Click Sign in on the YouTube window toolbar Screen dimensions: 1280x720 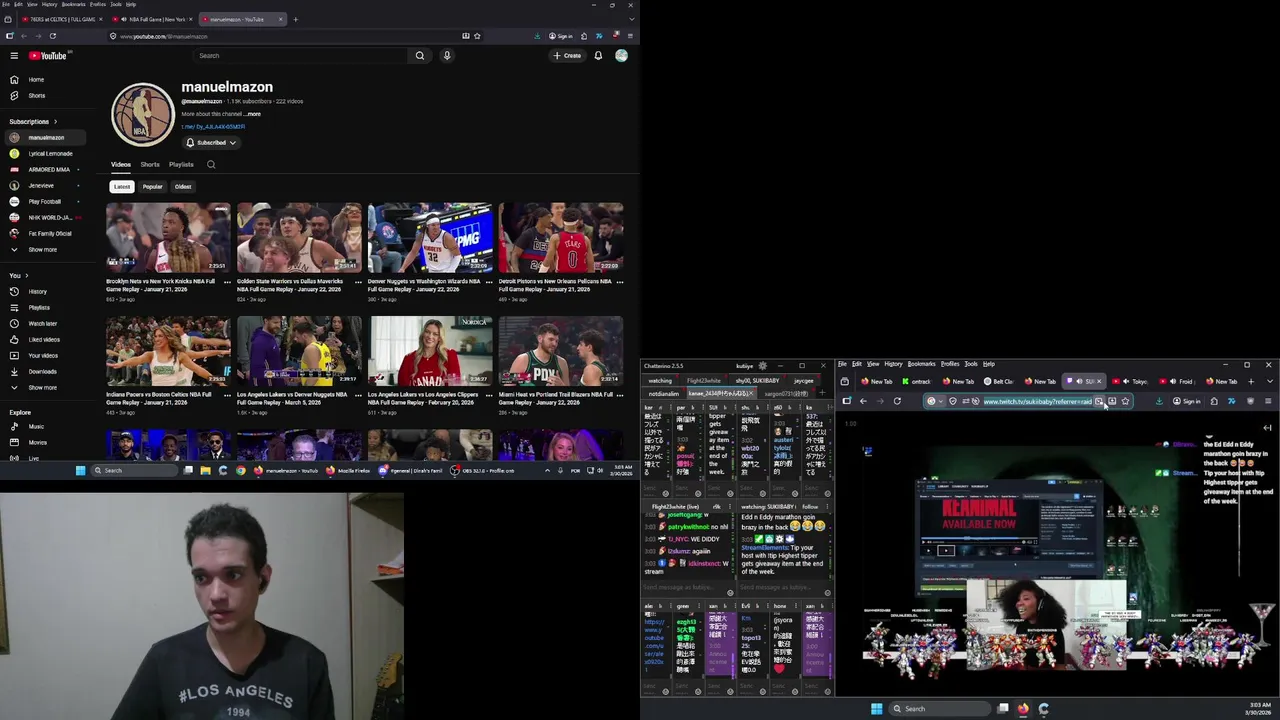point(561,36)
